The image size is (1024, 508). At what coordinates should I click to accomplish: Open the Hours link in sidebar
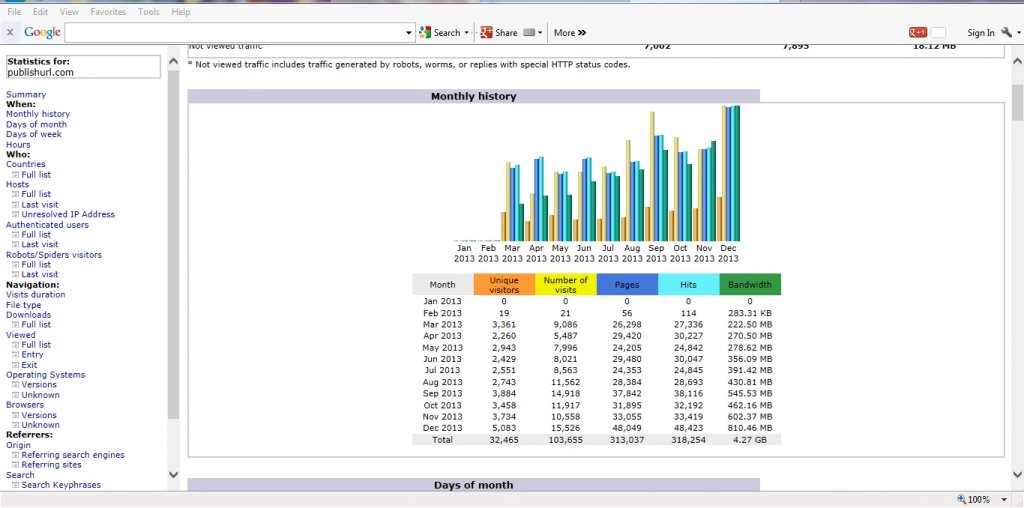point(18,144)
